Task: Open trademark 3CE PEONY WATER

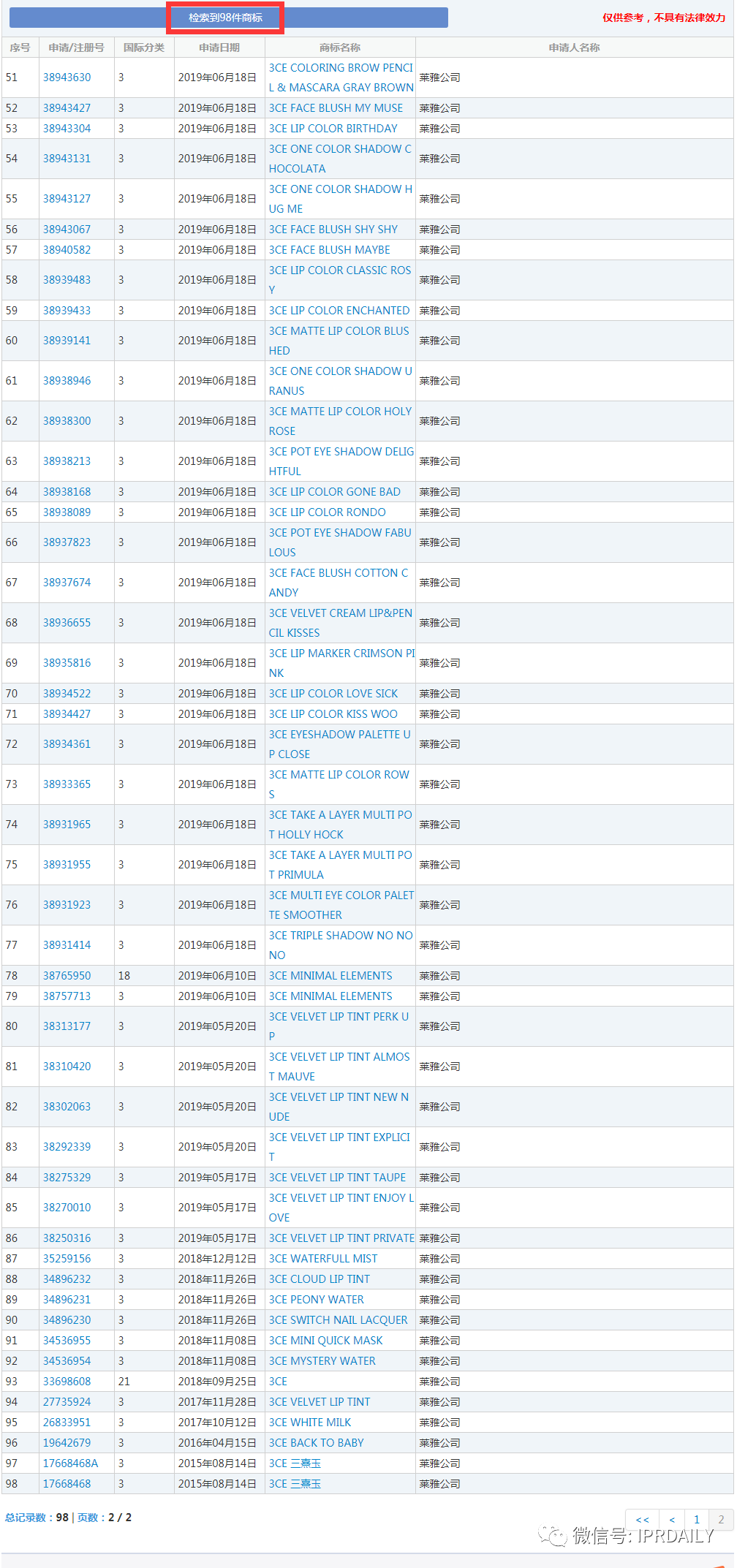Action: tap(317, 1300)
